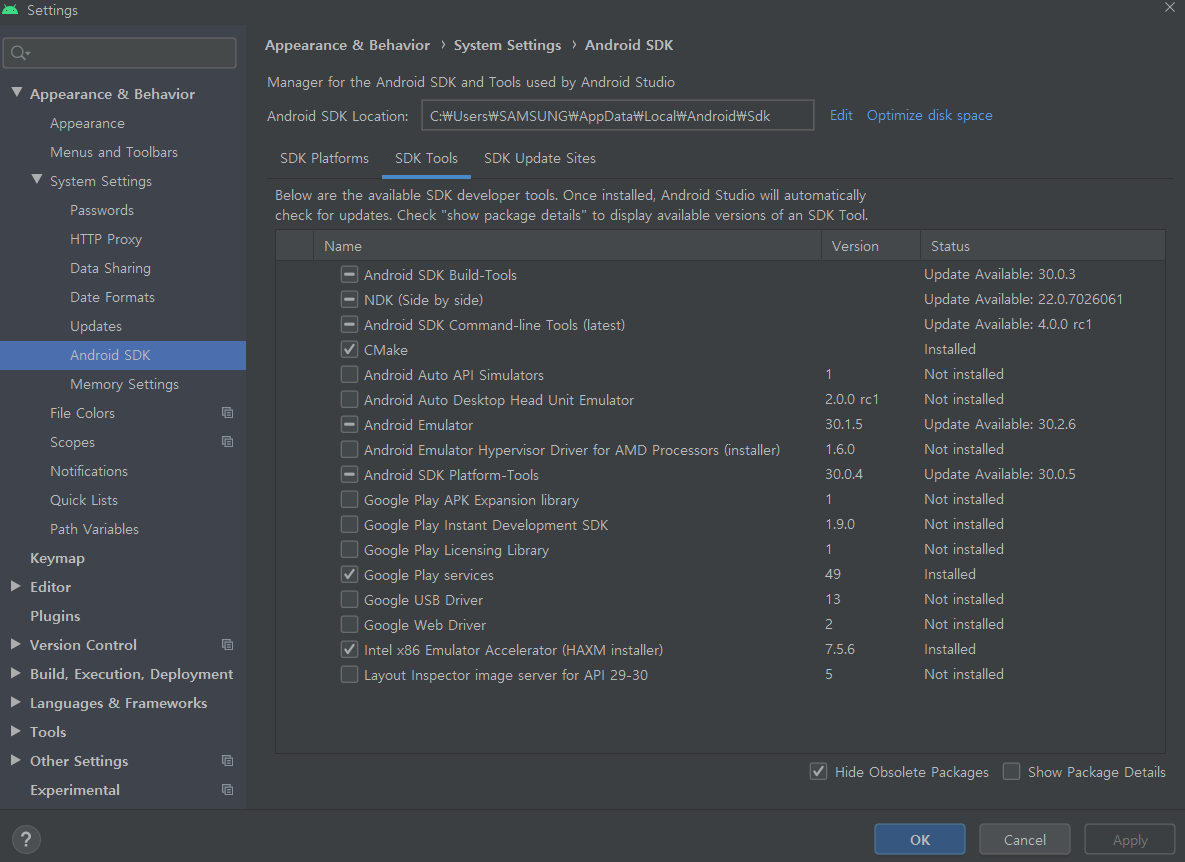Open Notifications settings page
This screenshot has height=862, width=1185.
coord(89,471)
